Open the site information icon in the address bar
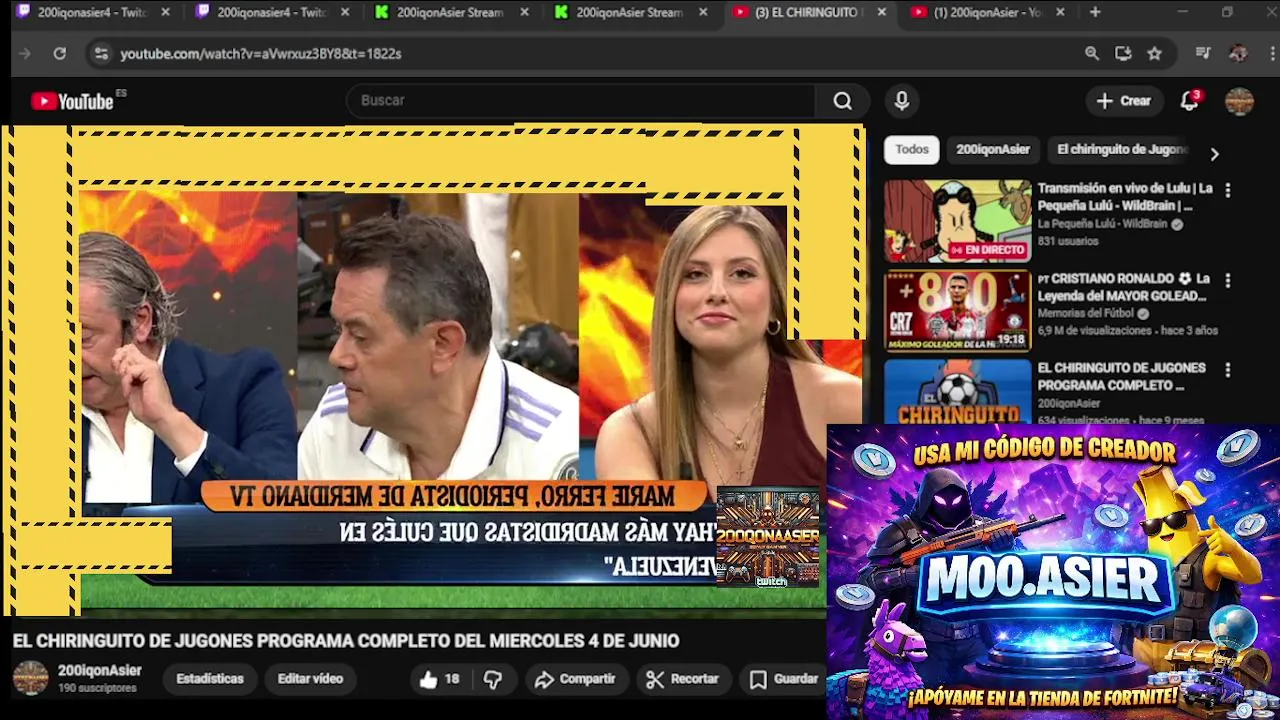 pyautogui.click(x=101, y=54)
